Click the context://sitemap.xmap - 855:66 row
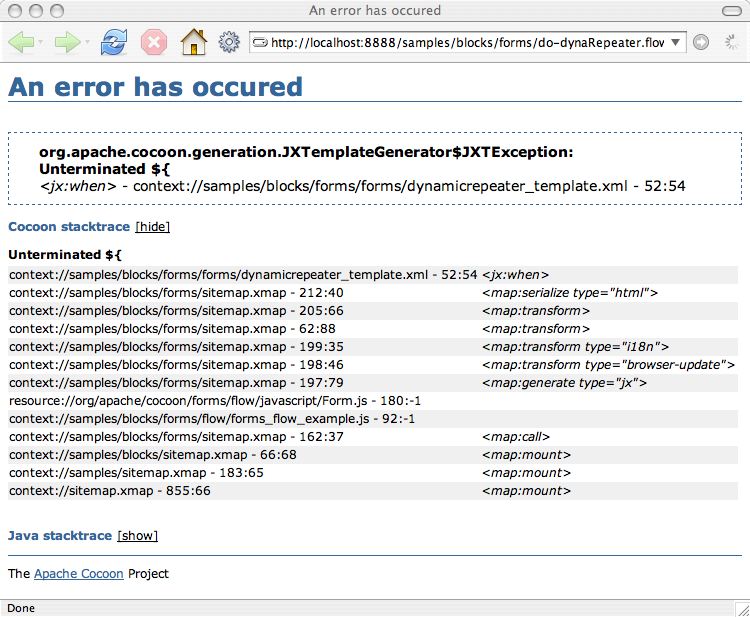 pos(373,491)
